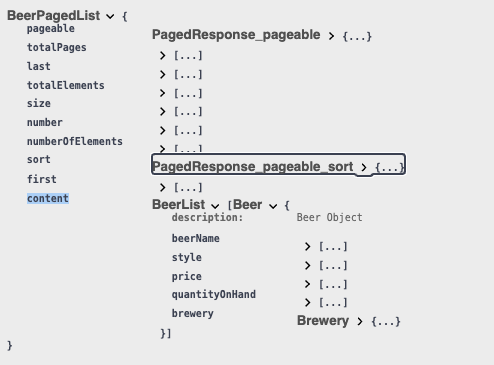
Task: Expand the quantityOnHand property arrow
Action: pos(307,302)
